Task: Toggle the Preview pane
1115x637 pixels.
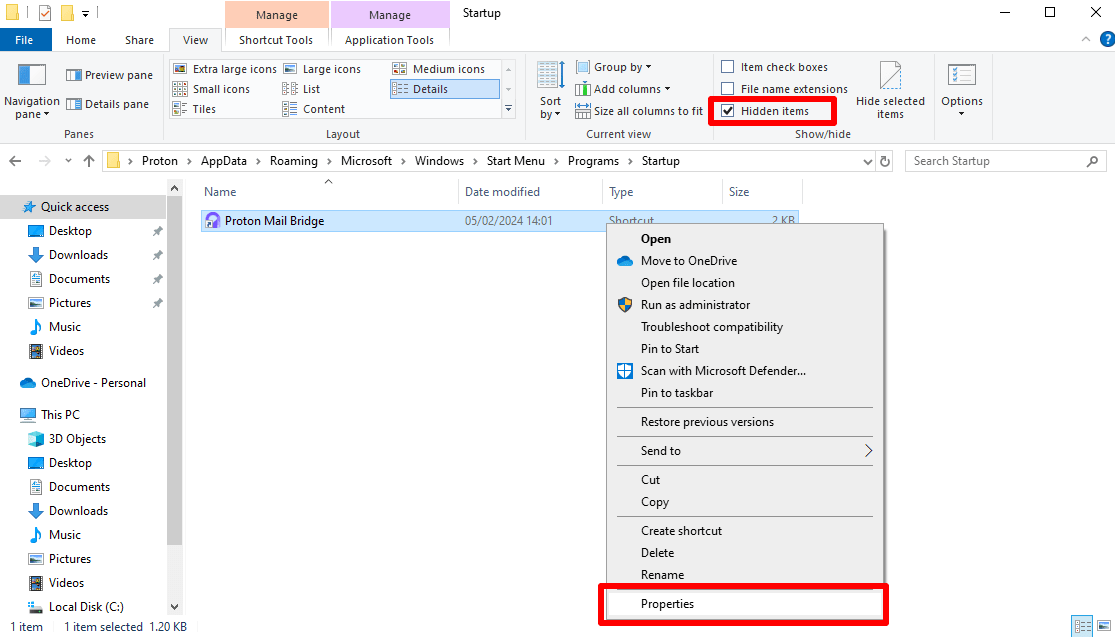Action: (110, 75)
